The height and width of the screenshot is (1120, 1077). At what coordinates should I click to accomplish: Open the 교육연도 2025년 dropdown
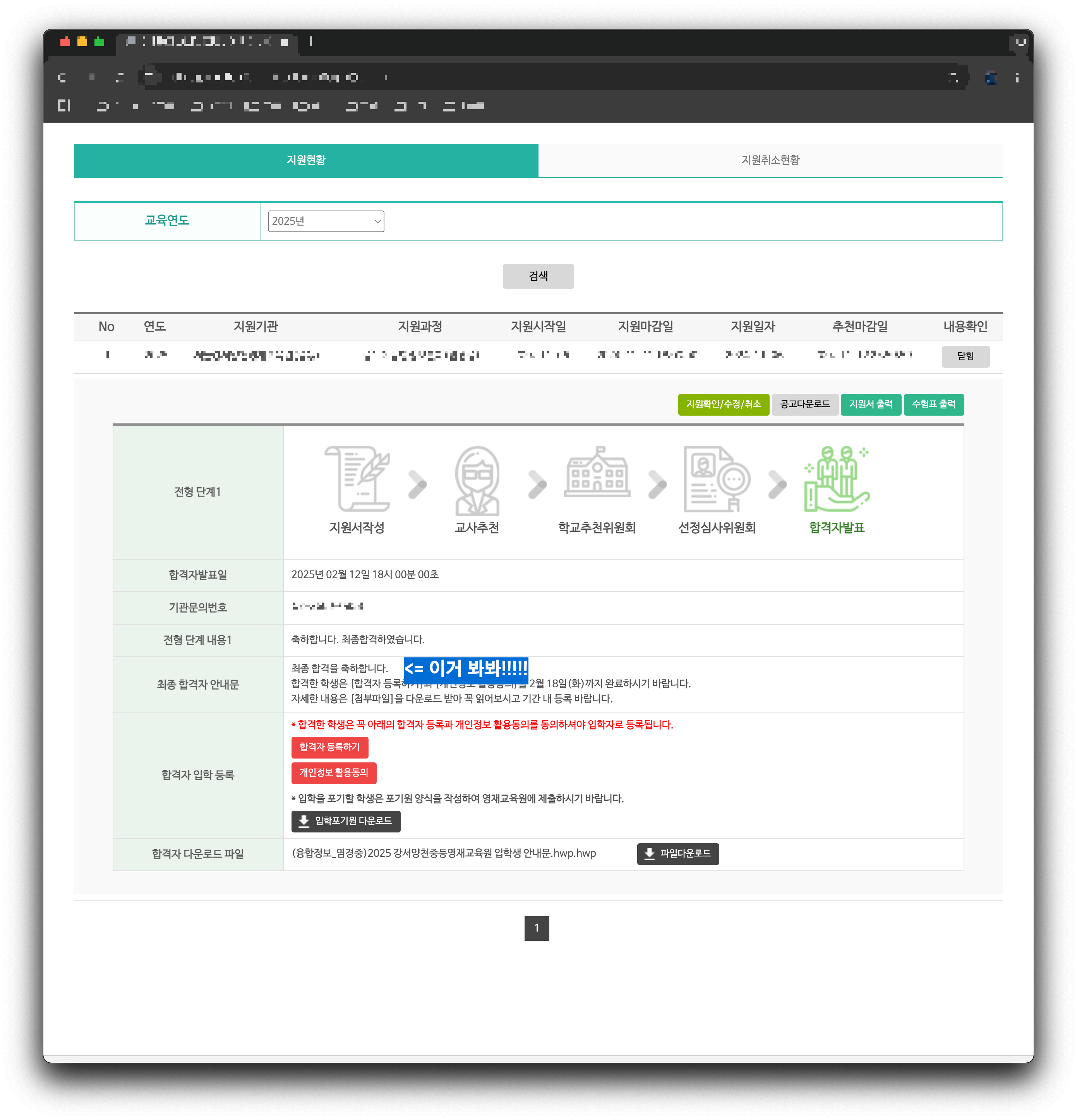(326, 221)
